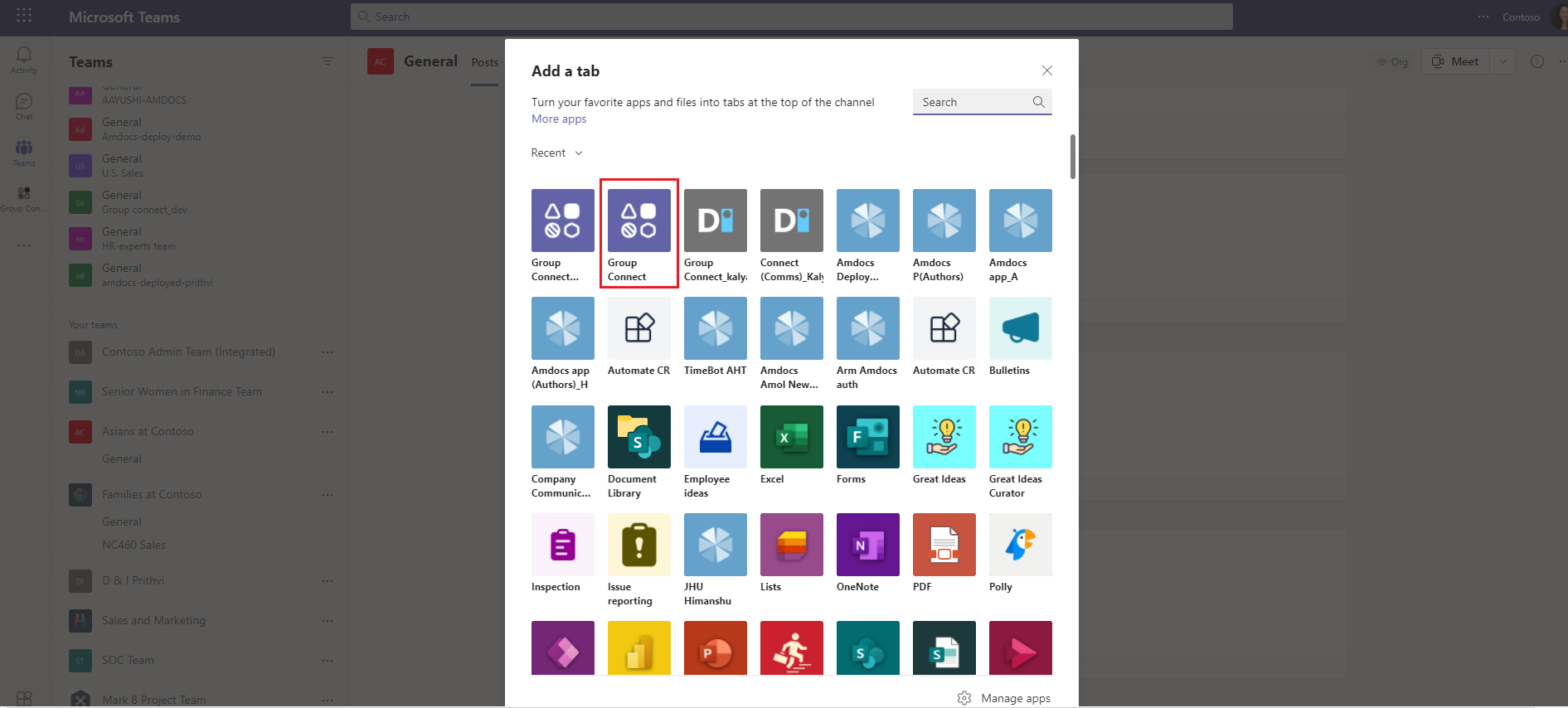Pick the Amdocs Deploy... app
The height and width of the screenshot is (708, 1568).
point(868,235)
